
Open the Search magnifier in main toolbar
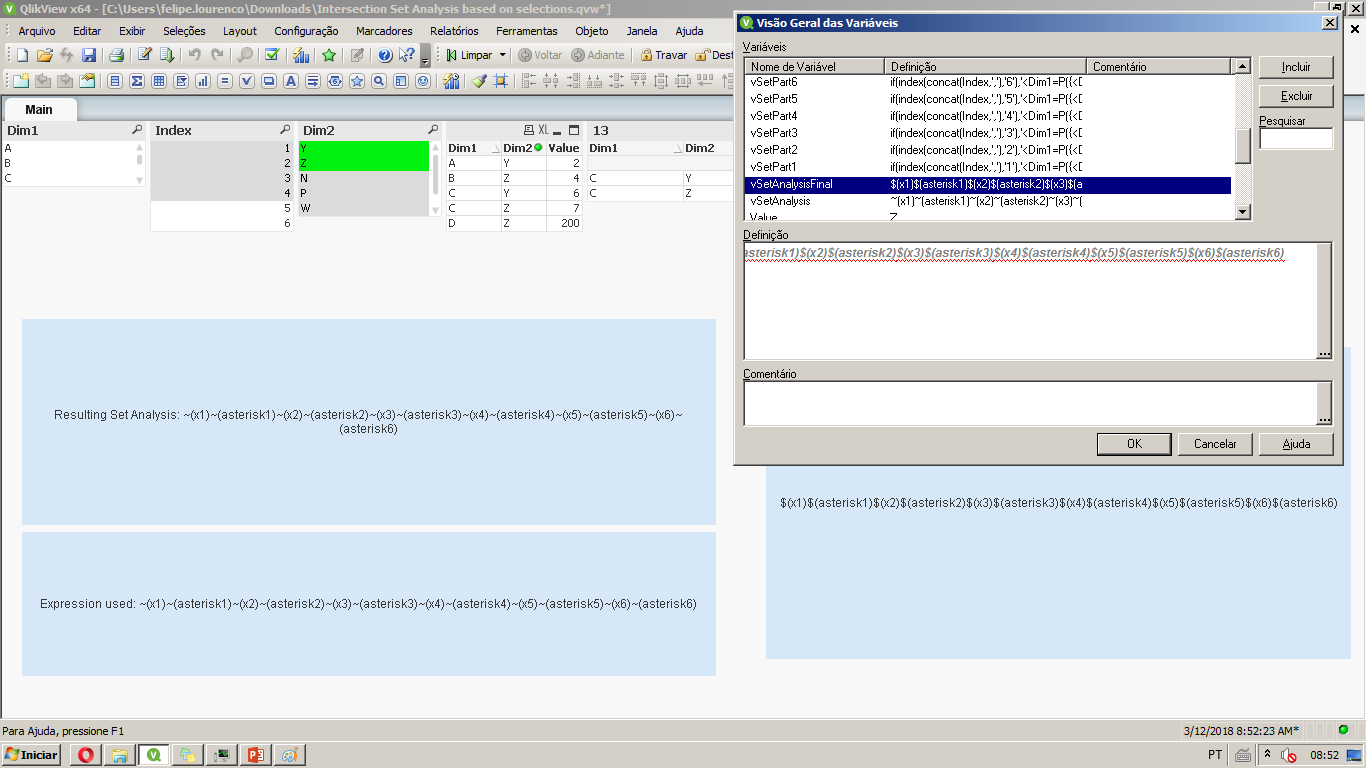[245, 55]
